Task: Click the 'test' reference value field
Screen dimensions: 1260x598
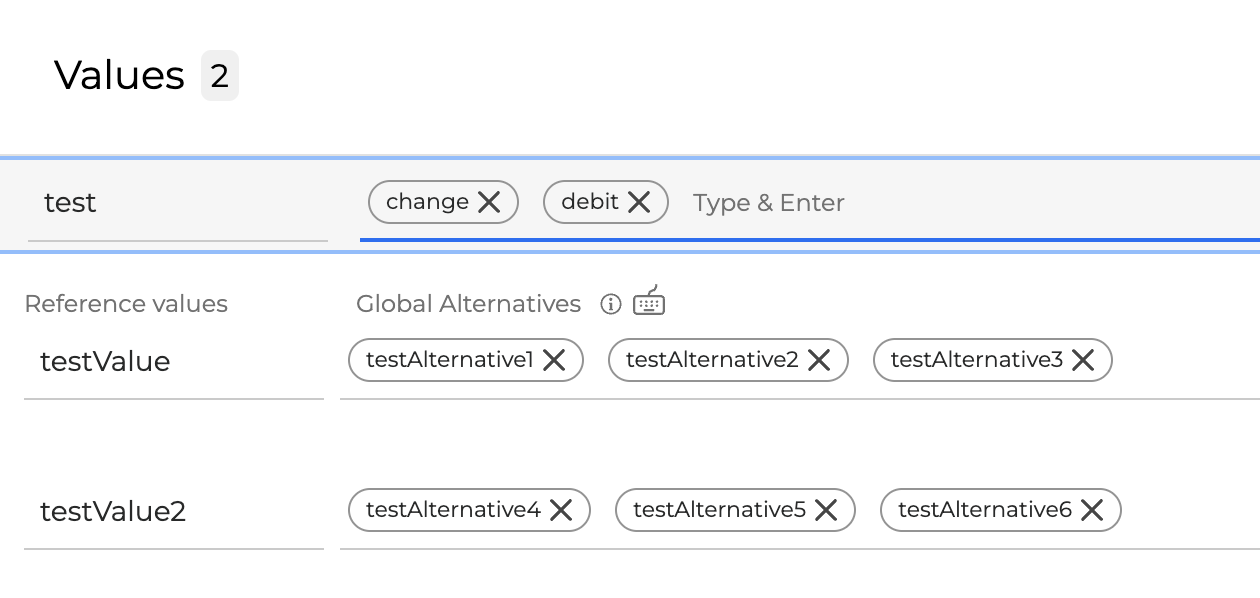Action: click(177, 203)
